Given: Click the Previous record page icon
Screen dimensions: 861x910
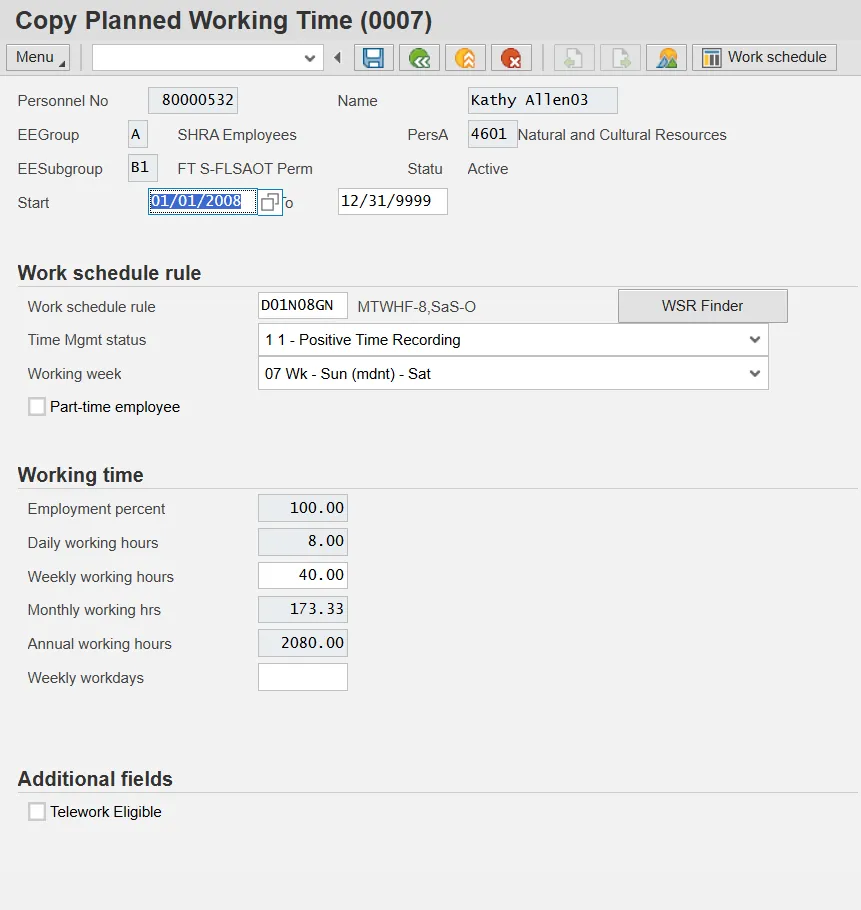Looking at the screenshot, I should tap(574, 58).
